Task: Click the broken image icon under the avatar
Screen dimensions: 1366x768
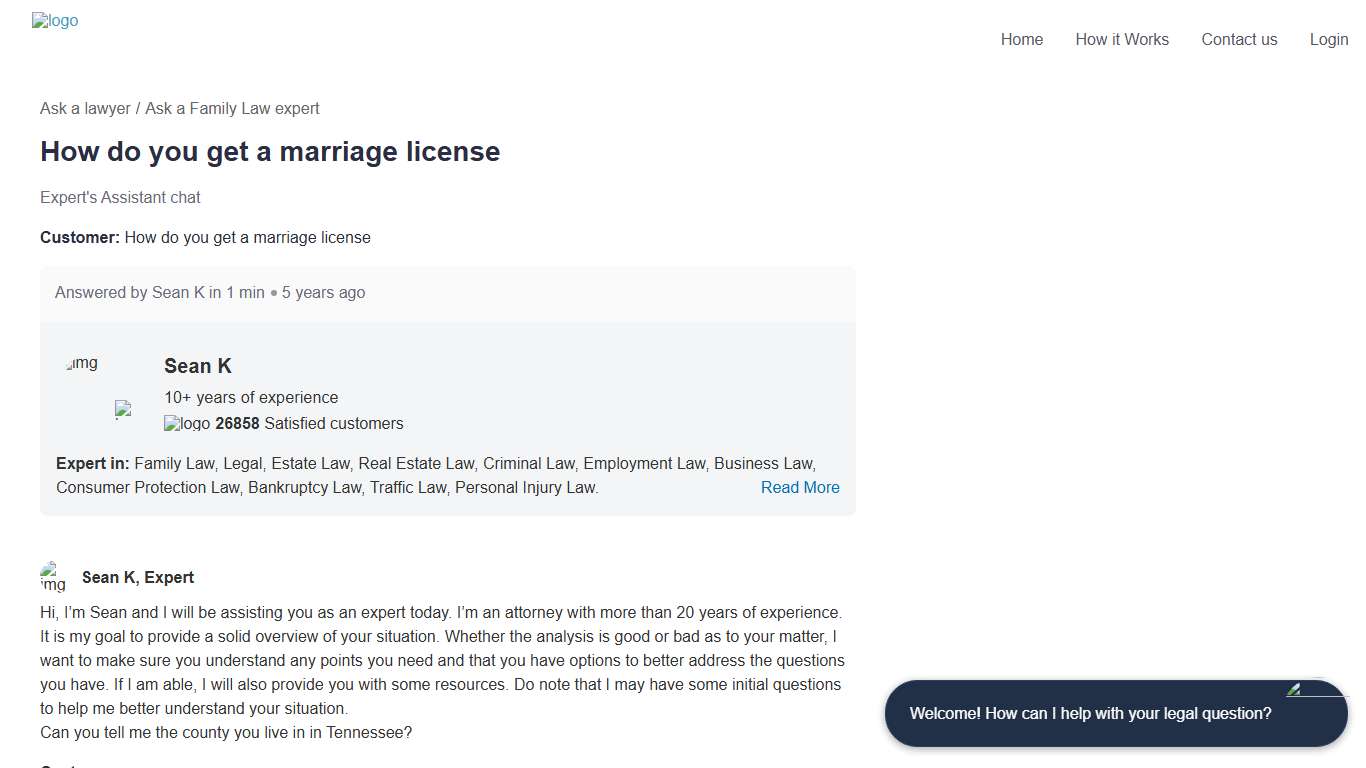Action: click(x=123, y=409)
